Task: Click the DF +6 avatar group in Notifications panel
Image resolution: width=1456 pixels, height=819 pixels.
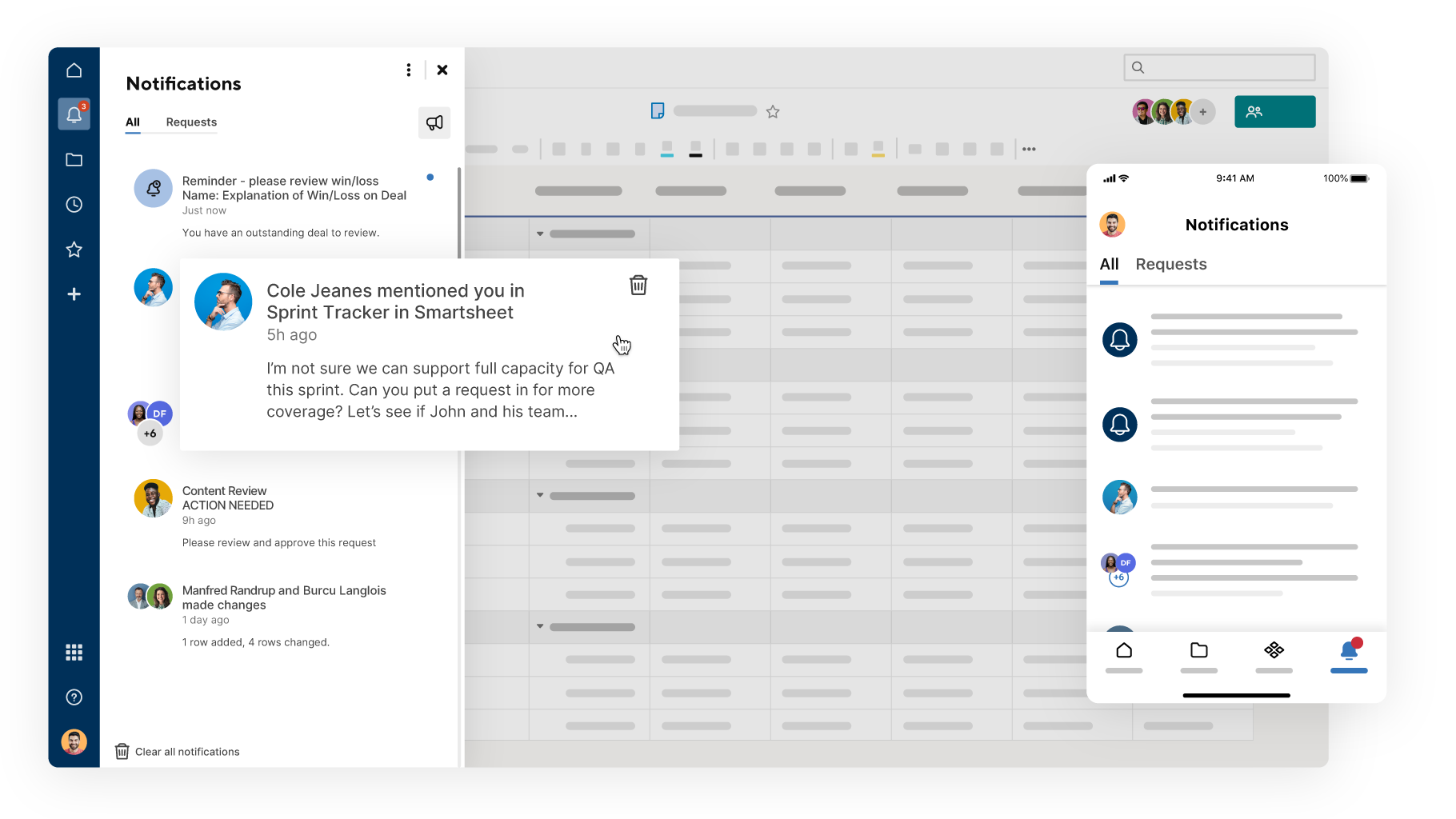Action: (x=150, y=422)
